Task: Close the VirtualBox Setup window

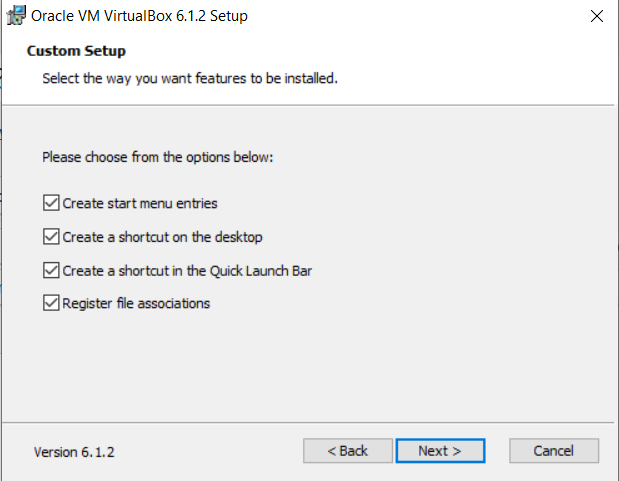Action: click(x=596, y=16)
